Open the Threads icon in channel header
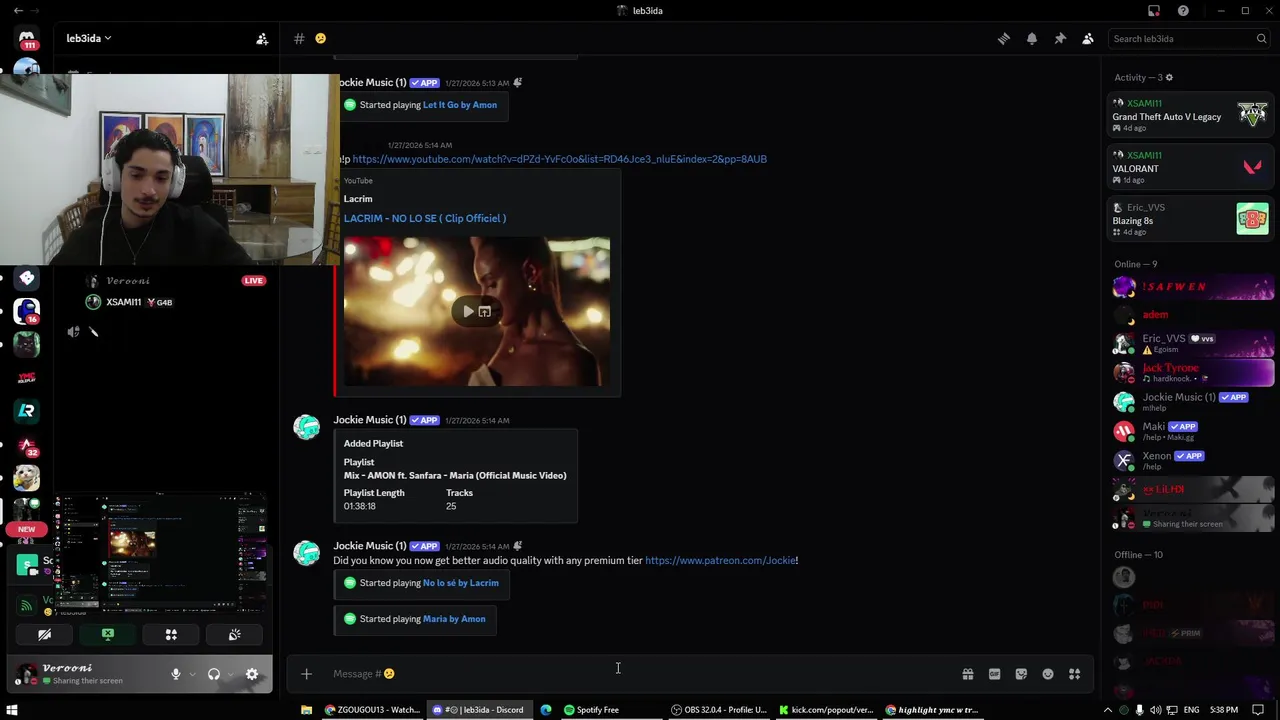 (1004, 39)
